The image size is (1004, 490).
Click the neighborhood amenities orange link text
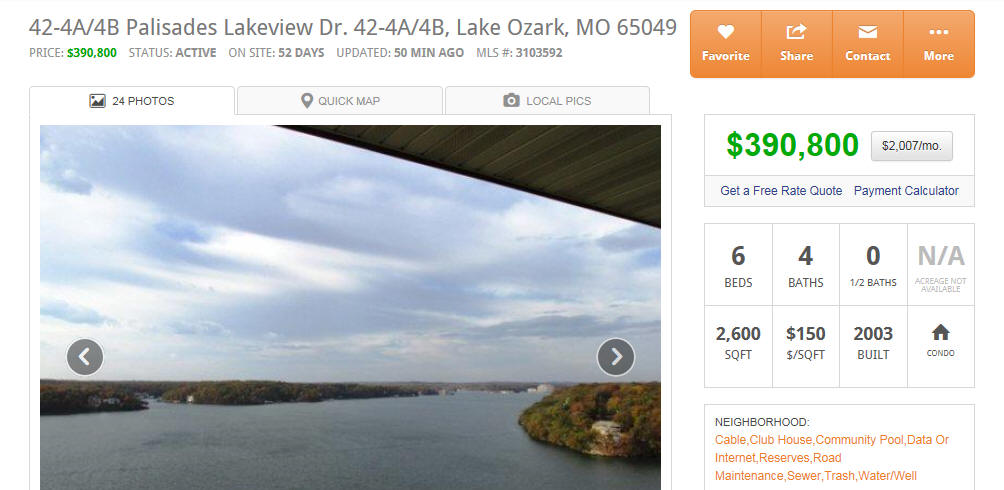pos(832,458)
